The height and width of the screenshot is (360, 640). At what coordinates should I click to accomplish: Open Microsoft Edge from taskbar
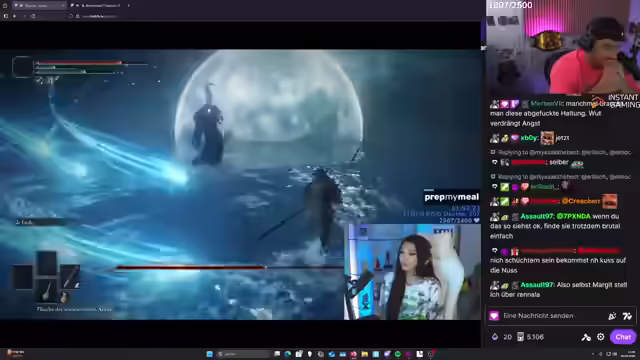coord(288,354)
